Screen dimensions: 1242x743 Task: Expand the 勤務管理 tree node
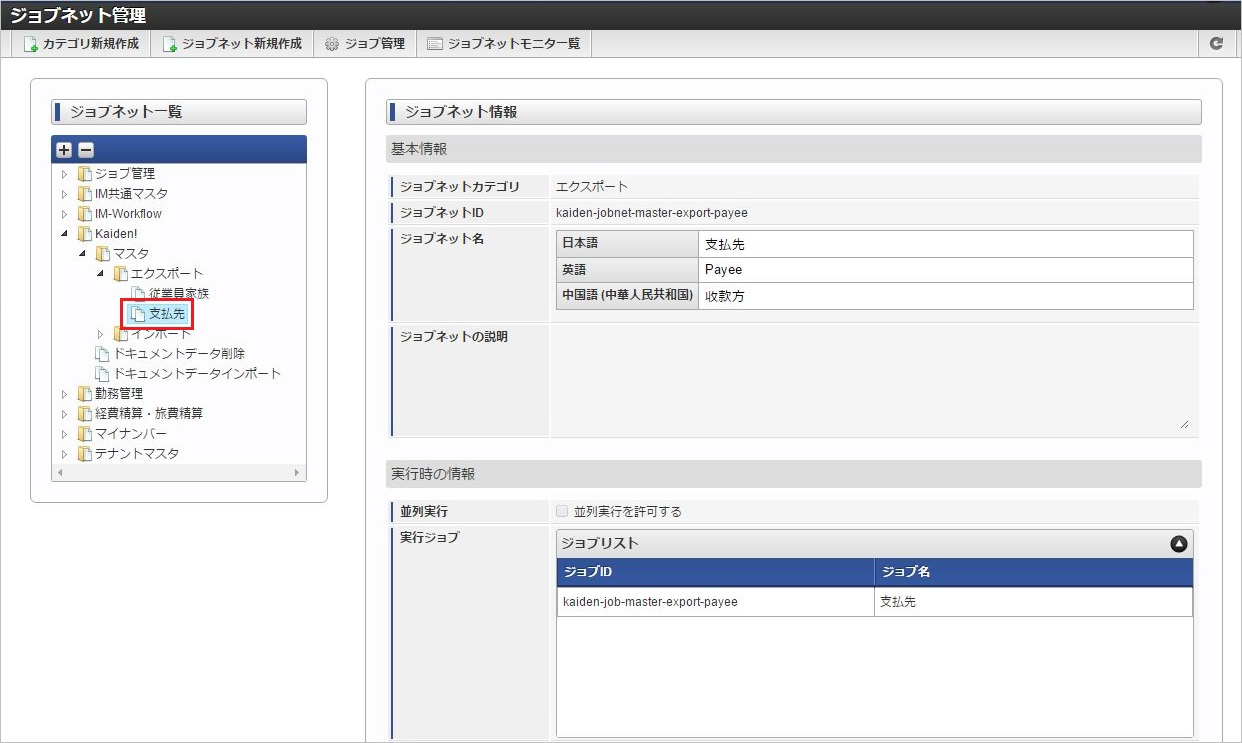[65, 394]
